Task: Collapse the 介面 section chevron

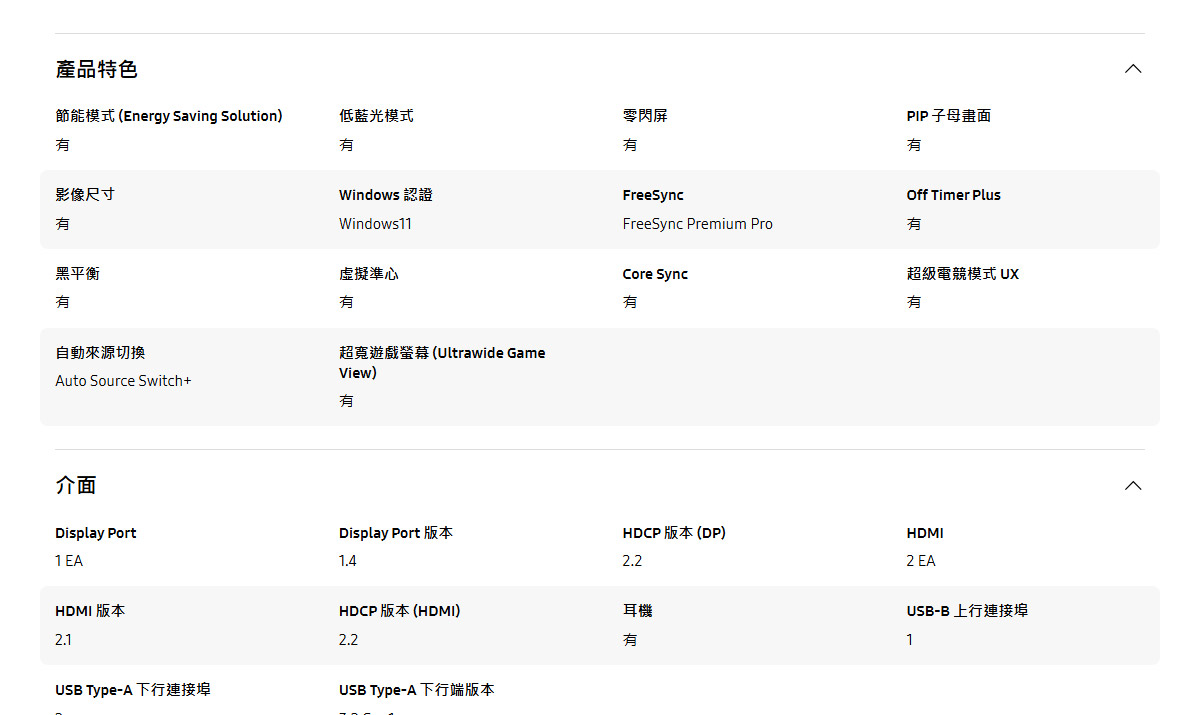Action: (x=1132, y=486)
